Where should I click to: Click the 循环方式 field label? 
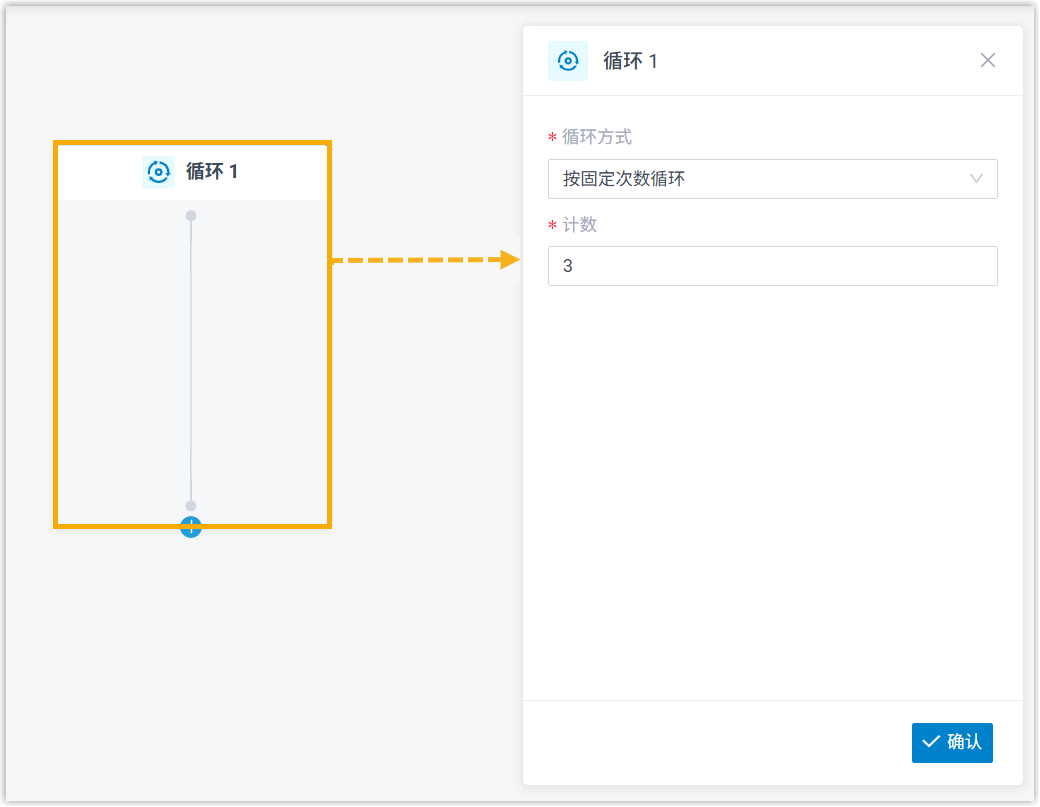[597, 137]
